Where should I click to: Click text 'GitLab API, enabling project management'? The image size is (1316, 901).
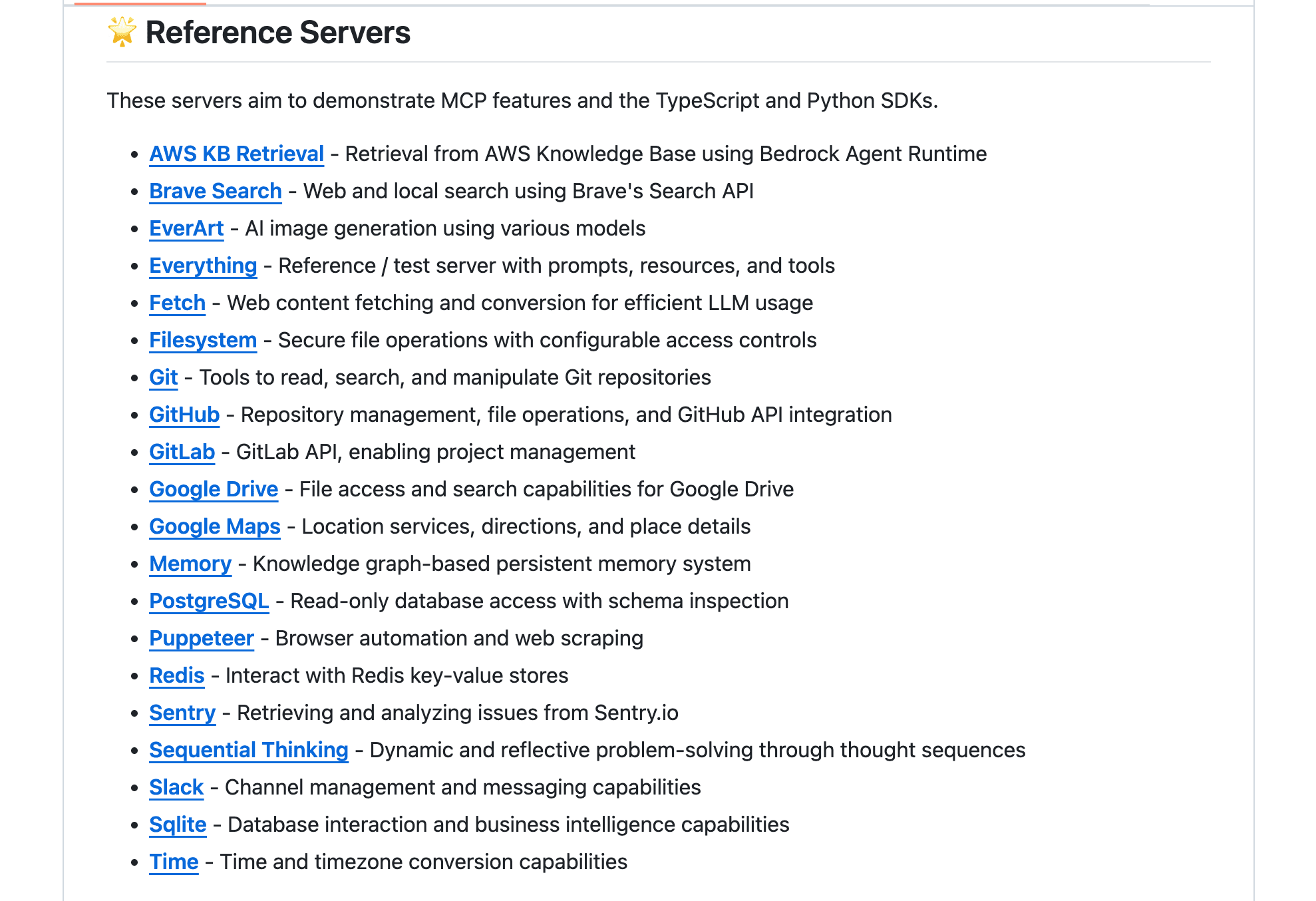point(436,452)
